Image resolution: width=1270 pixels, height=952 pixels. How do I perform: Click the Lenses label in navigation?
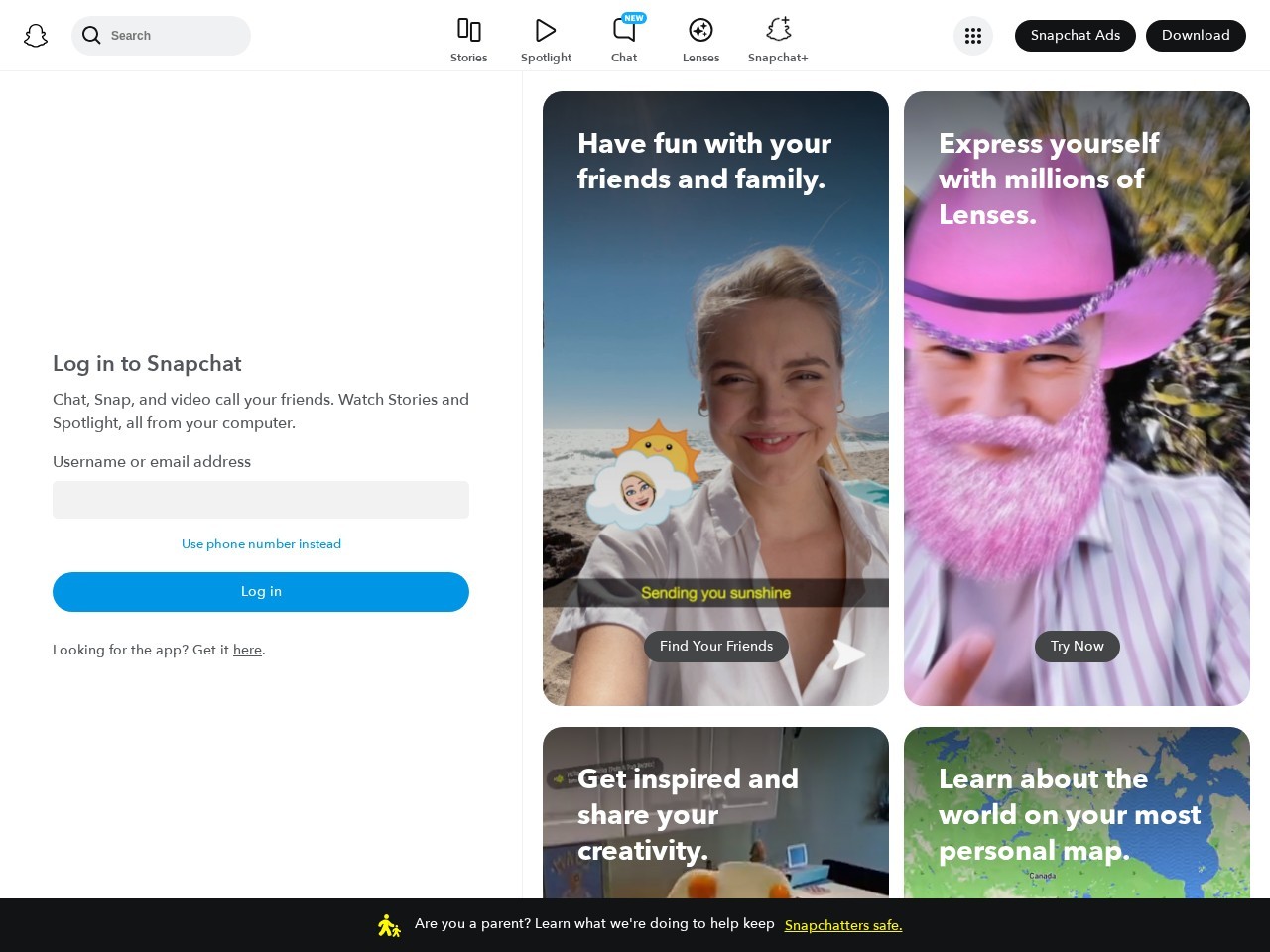701,58
